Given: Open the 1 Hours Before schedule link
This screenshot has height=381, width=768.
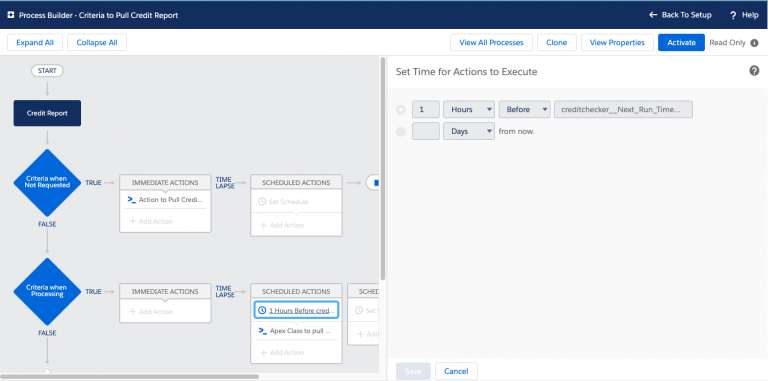Looking at the screenshot, I should (302, 310).
